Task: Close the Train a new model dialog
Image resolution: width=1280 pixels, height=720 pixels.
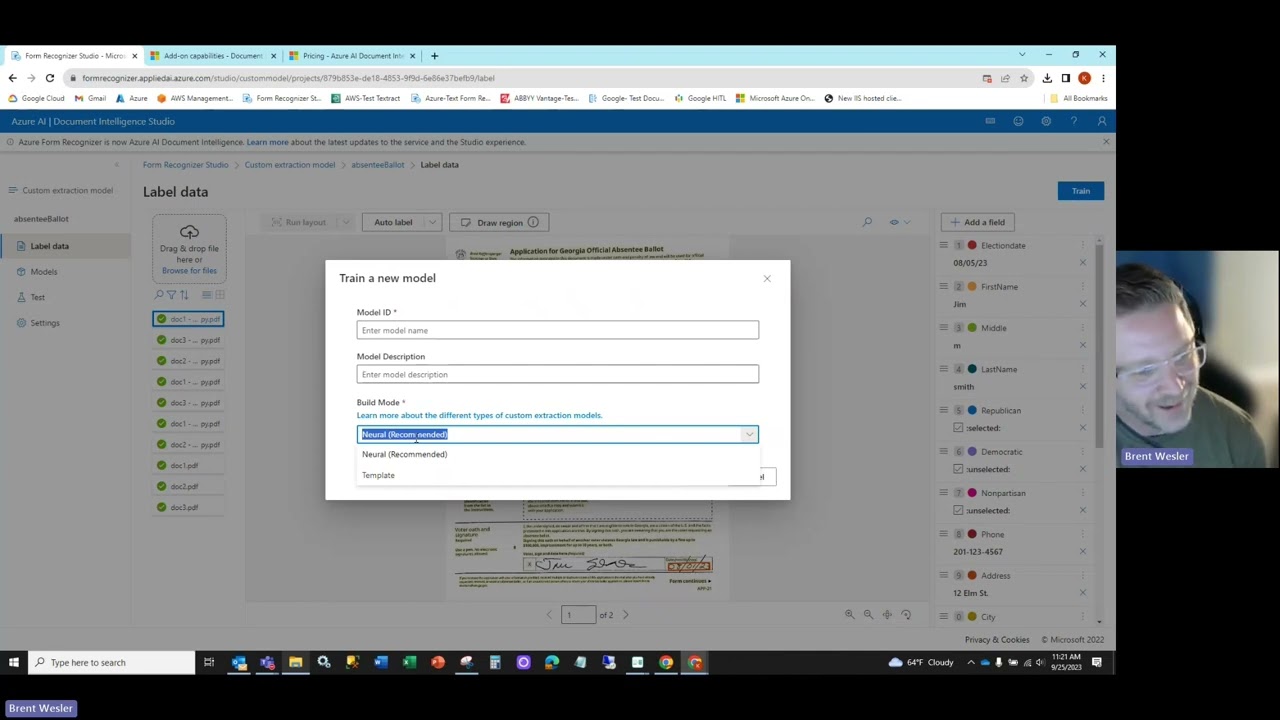Action: coord(767,278)
